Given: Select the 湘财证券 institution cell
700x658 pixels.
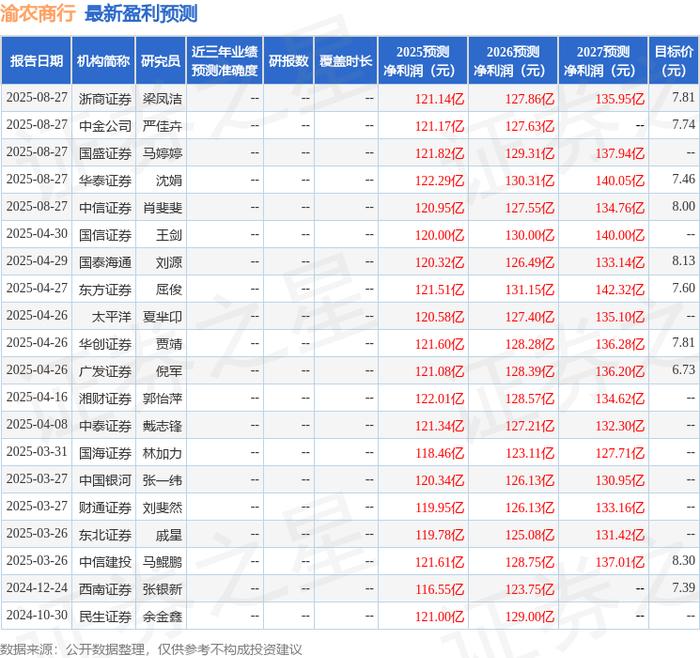Looking at the screenshot, I should pos(105,398).
